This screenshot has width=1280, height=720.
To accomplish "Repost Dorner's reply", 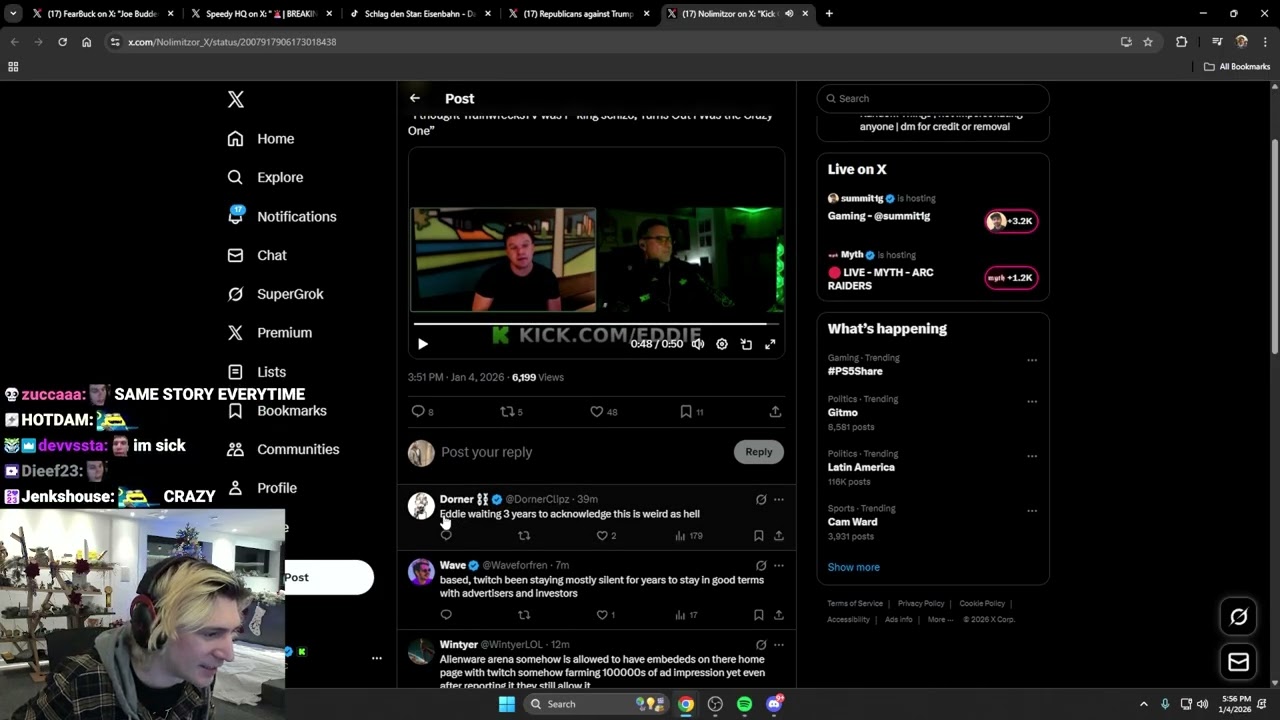I will (x=524, y=536).
